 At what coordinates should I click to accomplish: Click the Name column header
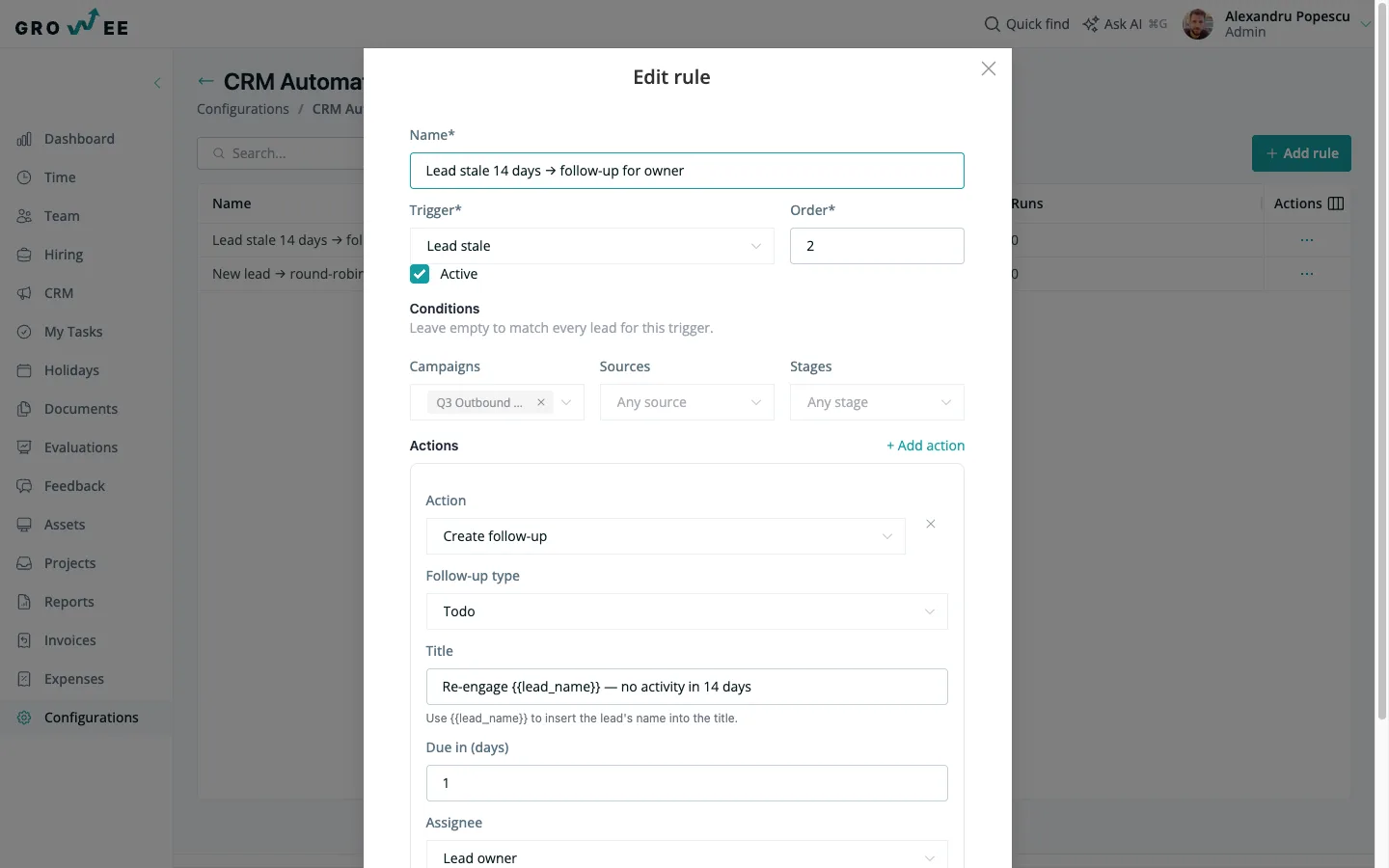pos(231,203)
